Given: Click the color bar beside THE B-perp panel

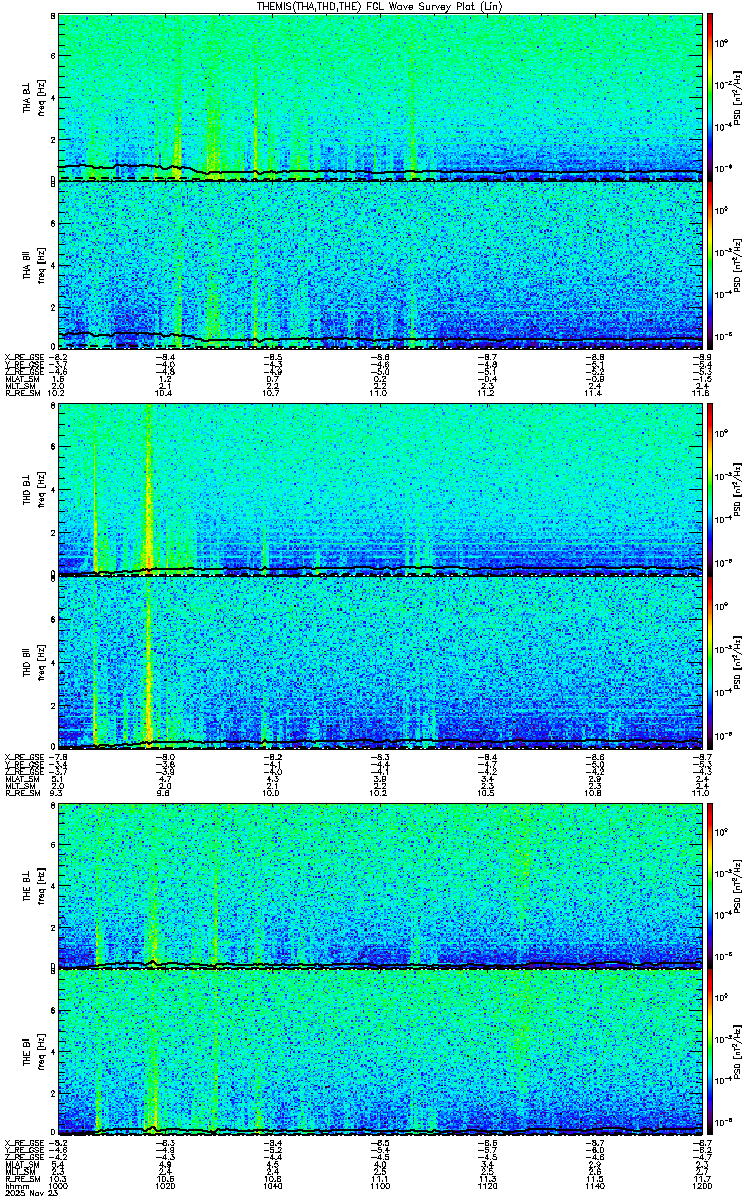Looking at the screenshot, I should (x=710, y=885).
